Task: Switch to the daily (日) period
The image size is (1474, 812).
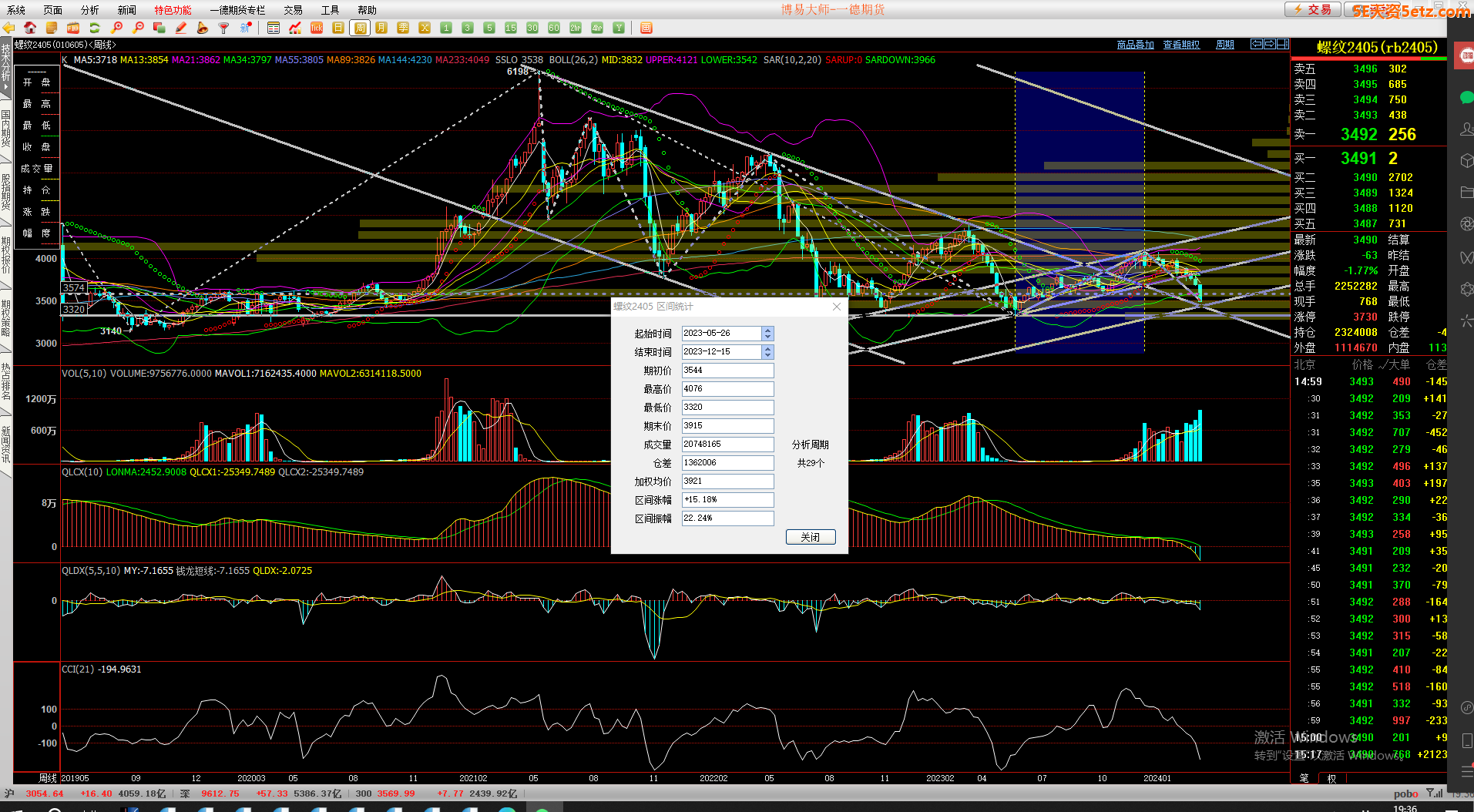Action: (338, 28)
